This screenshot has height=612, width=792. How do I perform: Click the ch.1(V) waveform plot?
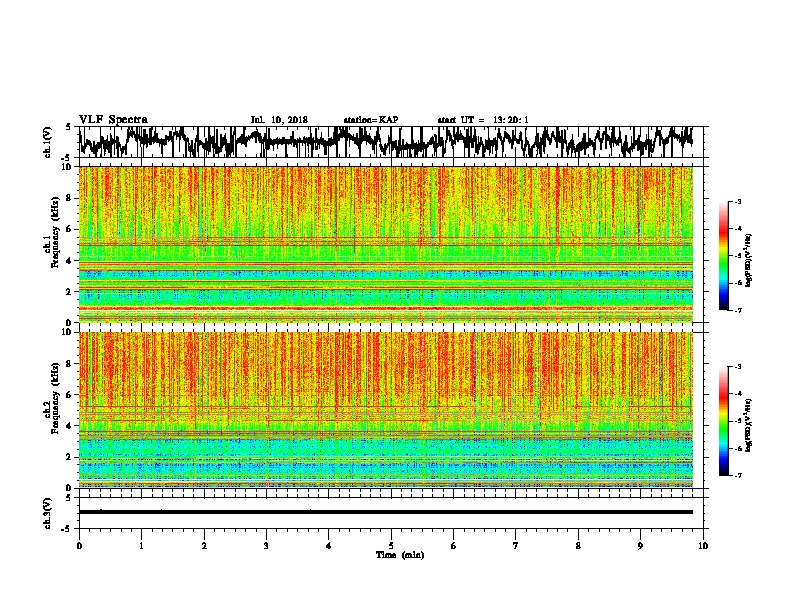click(x=390, y=142)
